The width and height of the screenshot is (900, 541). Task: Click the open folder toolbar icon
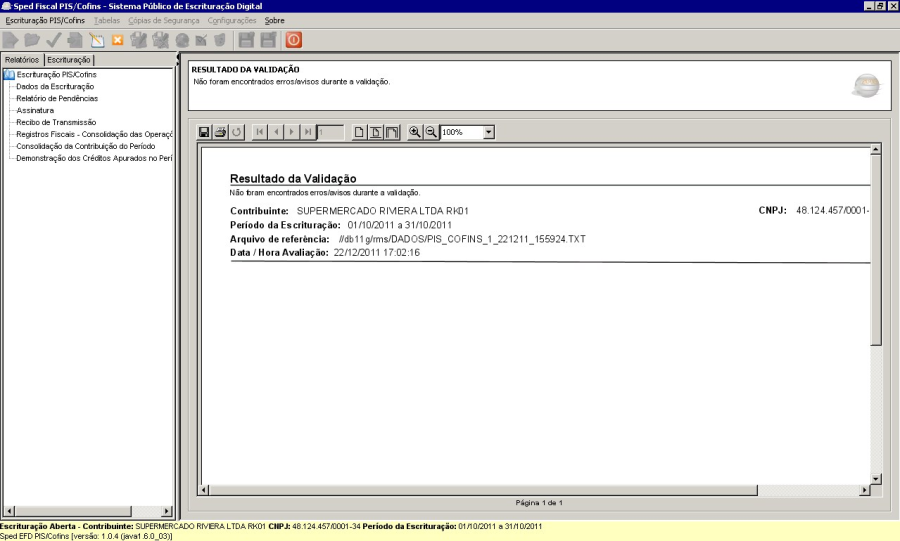tap(32, 40)
